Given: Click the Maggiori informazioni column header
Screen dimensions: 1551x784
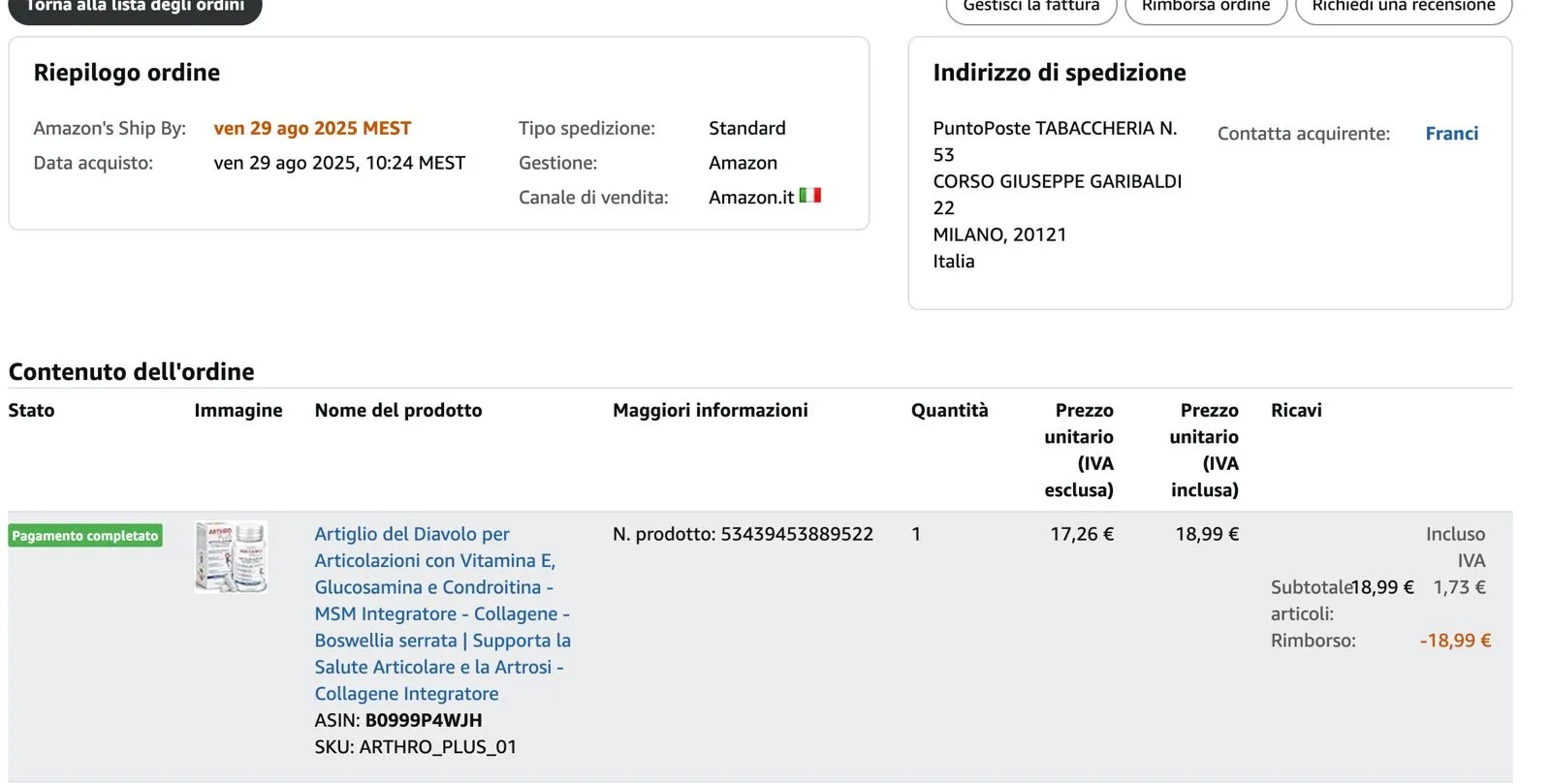Looking at the screenshot, I should [710, 410].
